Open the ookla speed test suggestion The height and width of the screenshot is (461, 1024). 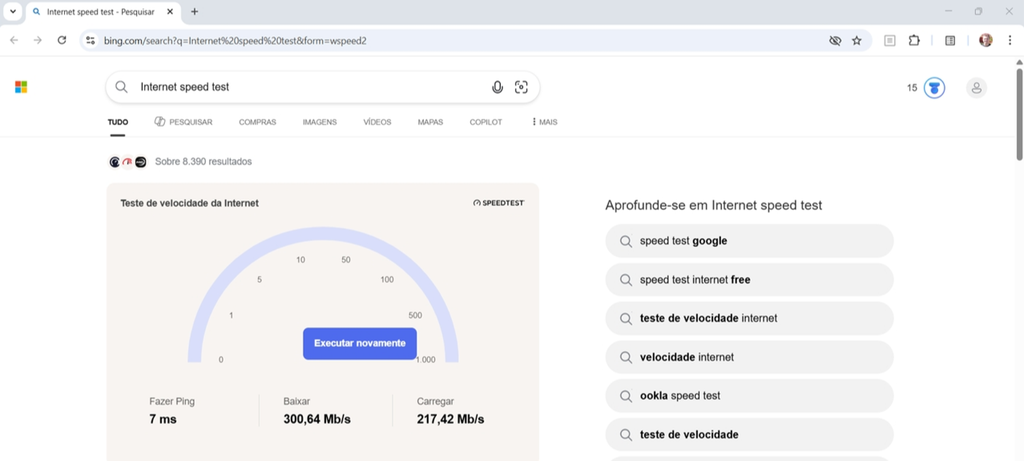(x=749, y=396)
